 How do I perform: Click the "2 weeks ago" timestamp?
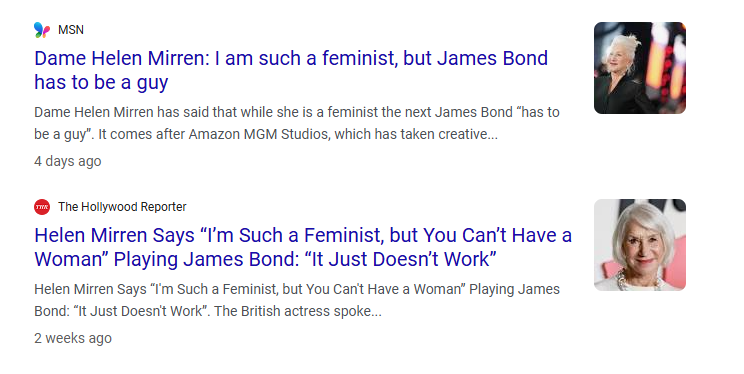point(73,338)
